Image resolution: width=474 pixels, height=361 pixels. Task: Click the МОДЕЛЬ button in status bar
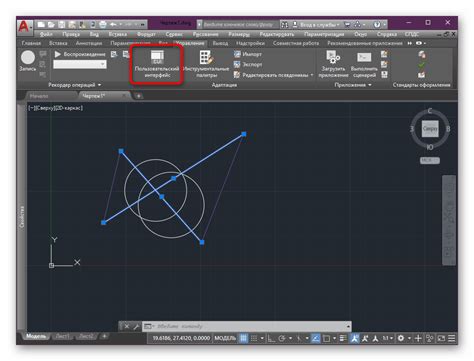(225, 338)
